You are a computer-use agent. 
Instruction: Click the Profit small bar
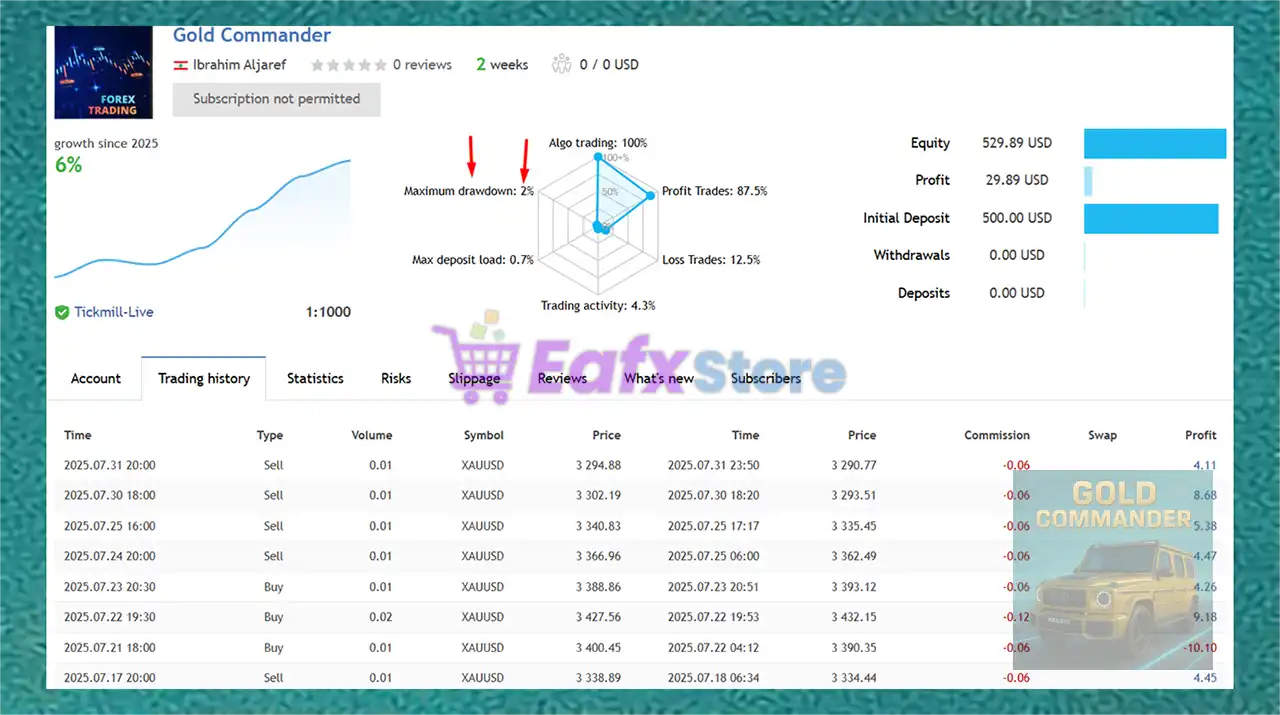click(1088, 180)
